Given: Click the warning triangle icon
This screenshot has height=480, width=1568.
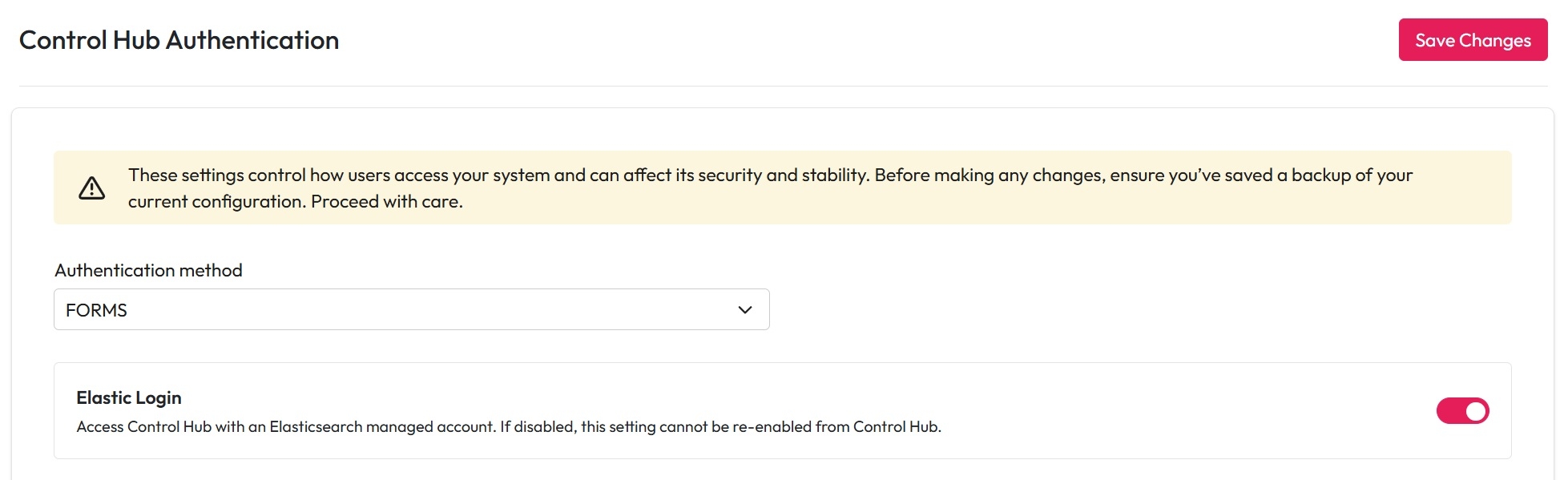Looking at the screenshot, I should coord(92,188).
